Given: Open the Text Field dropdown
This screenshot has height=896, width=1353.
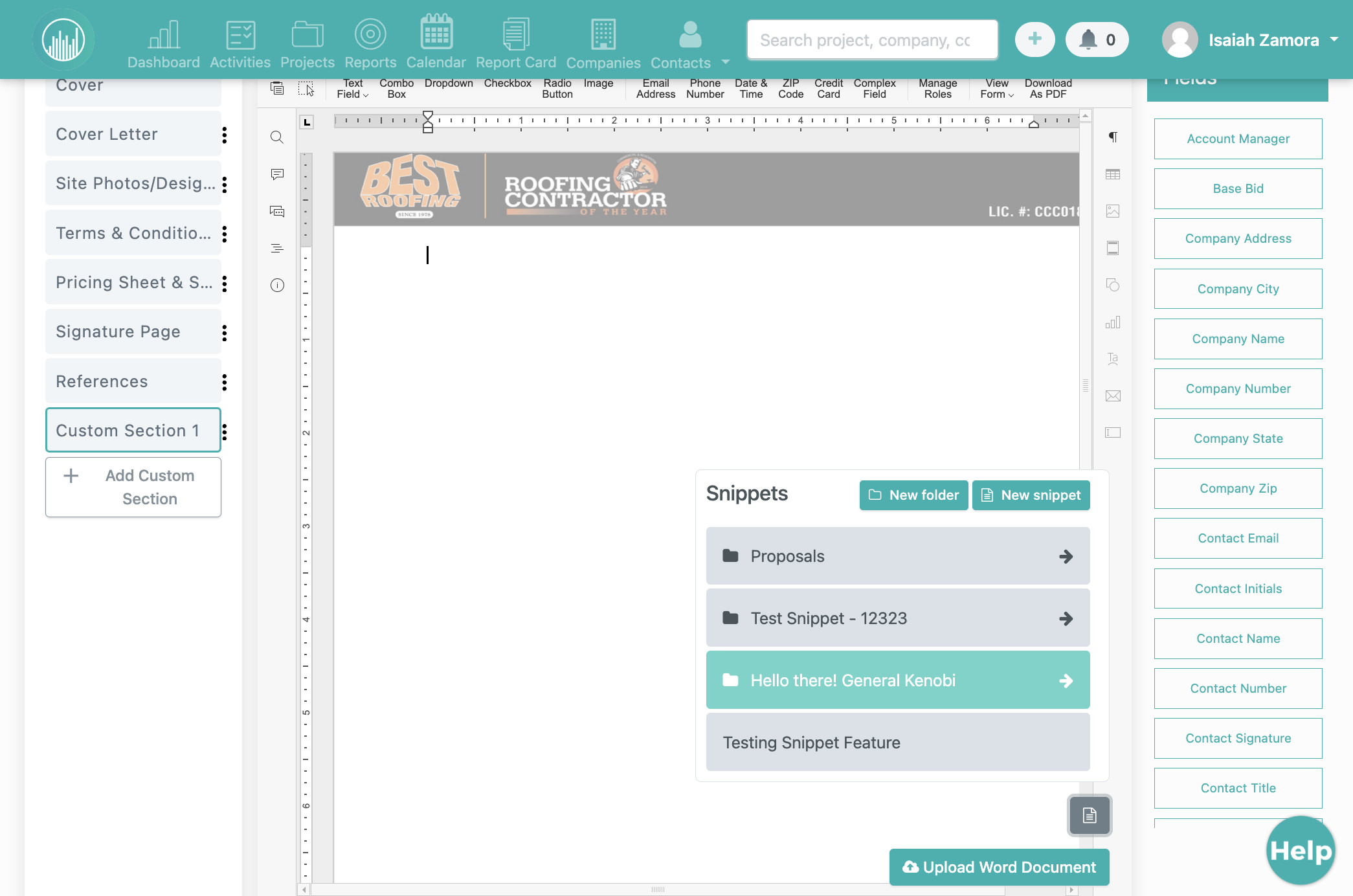Looking at the screenshot, I should 353,89.
